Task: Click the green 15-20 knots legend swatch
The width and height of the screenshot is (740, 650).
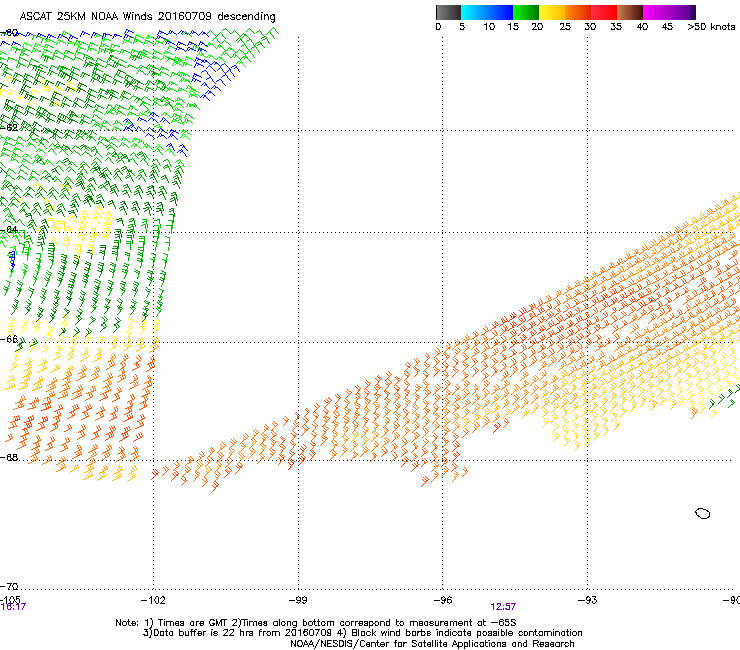Action: click(526, 12)
